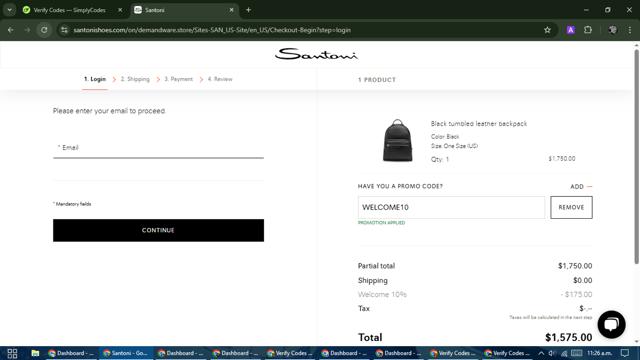
Task: Click the WELCOME10 promo code field
Action: point(451,207)
